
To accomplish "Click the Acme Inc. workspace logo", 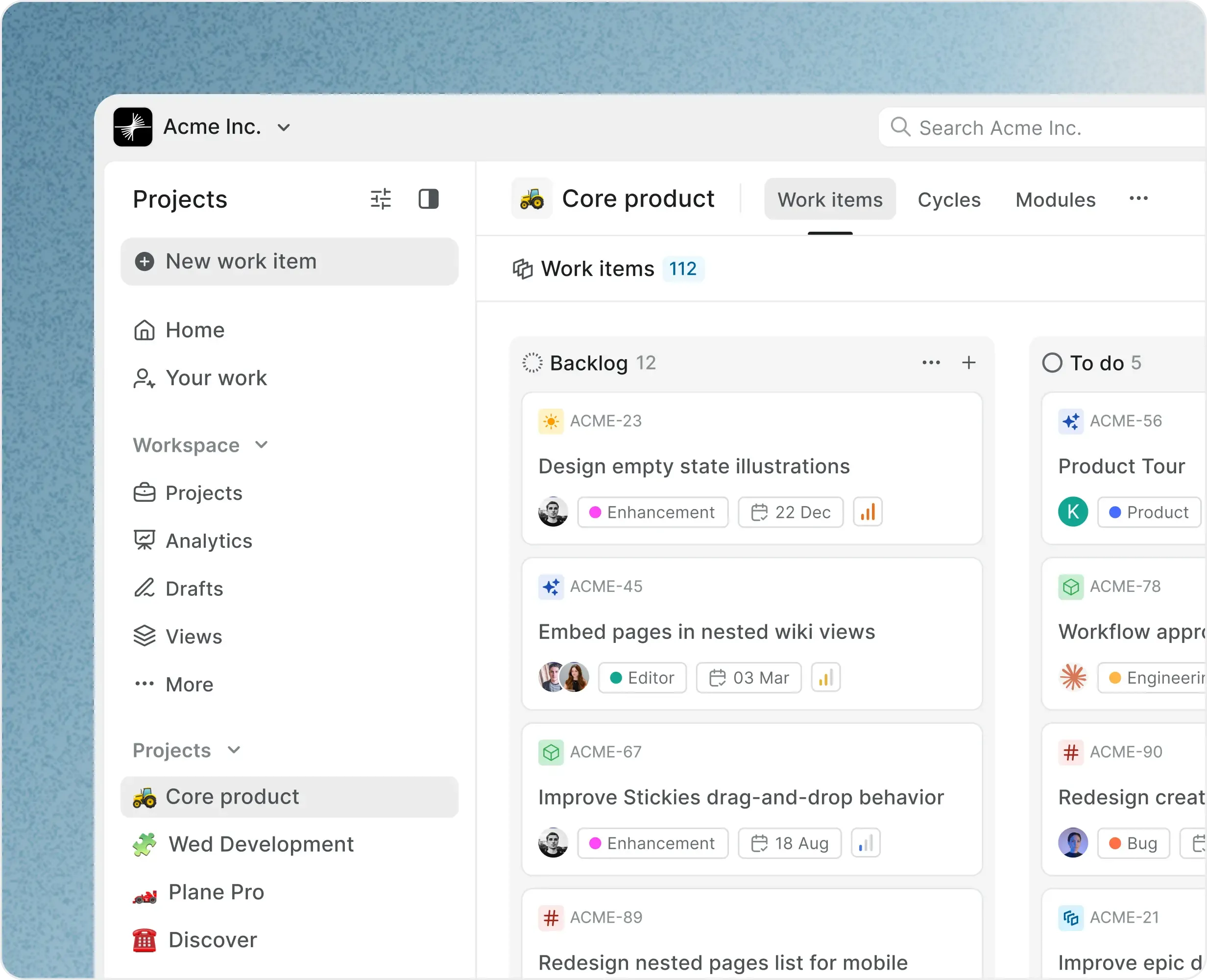I will pyautogui.click(x=133, y=126).
